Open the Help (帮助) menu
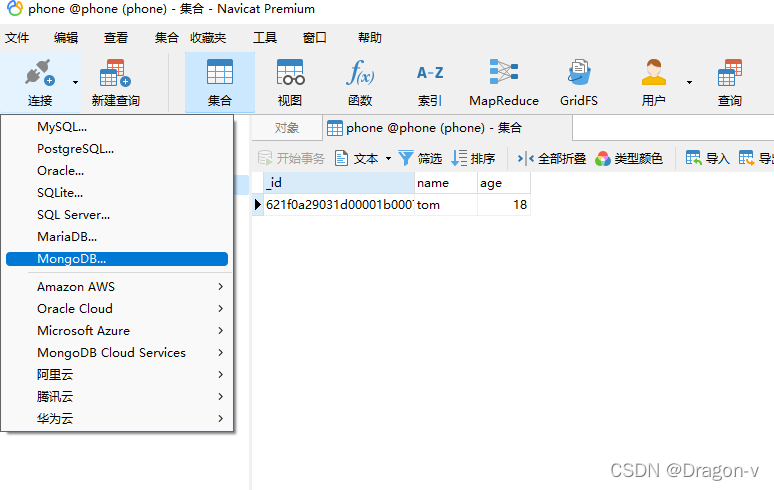This screenshot has width=774, height=490. 370,38
